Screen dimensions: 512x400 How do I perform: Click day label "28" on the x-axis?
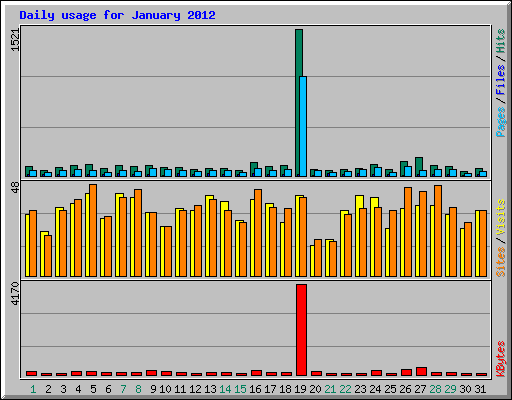(x=435, y=389)
